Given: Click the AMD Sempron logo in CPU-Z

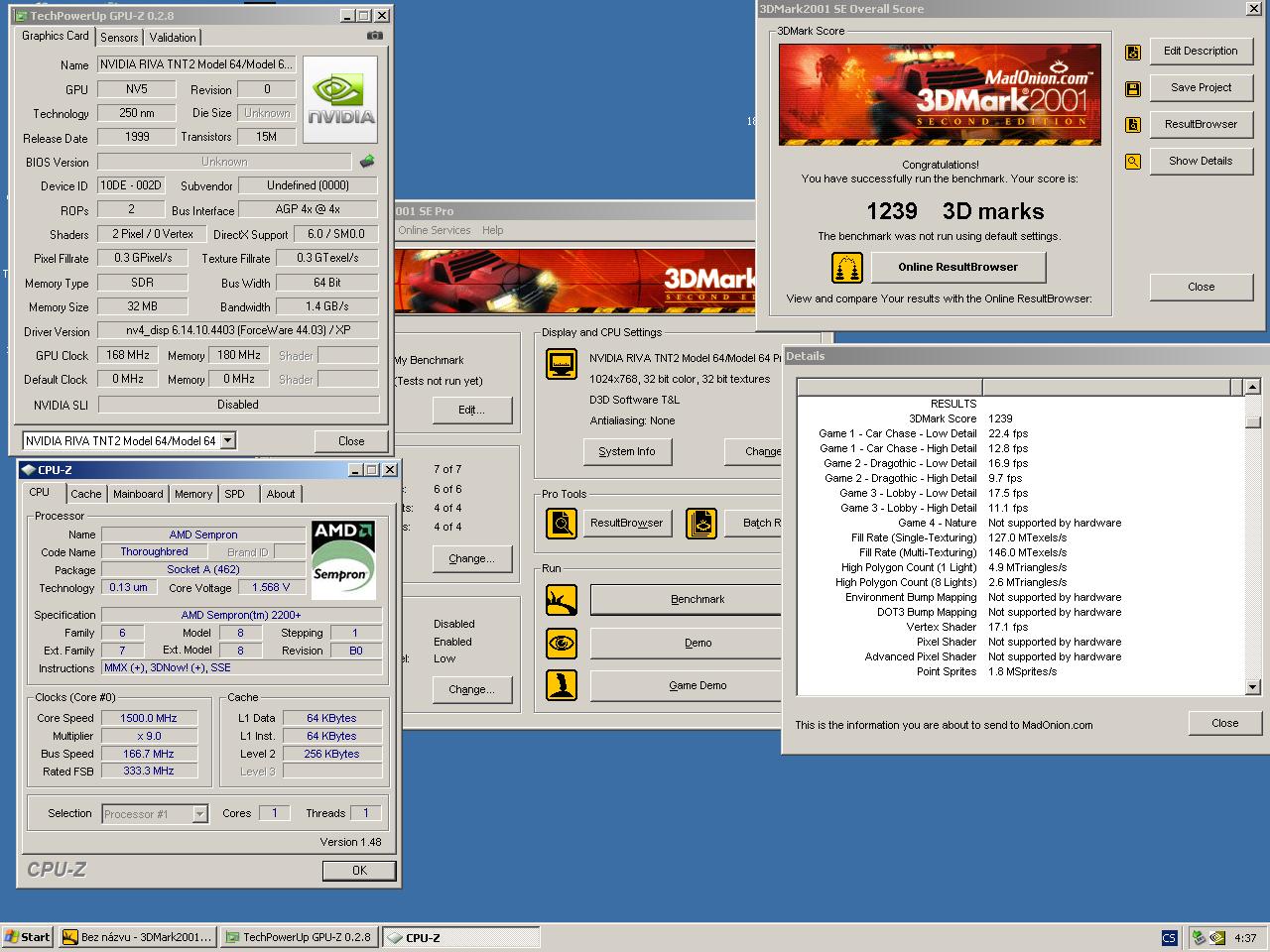Looking at the screenshot, I should coord(343,559).
